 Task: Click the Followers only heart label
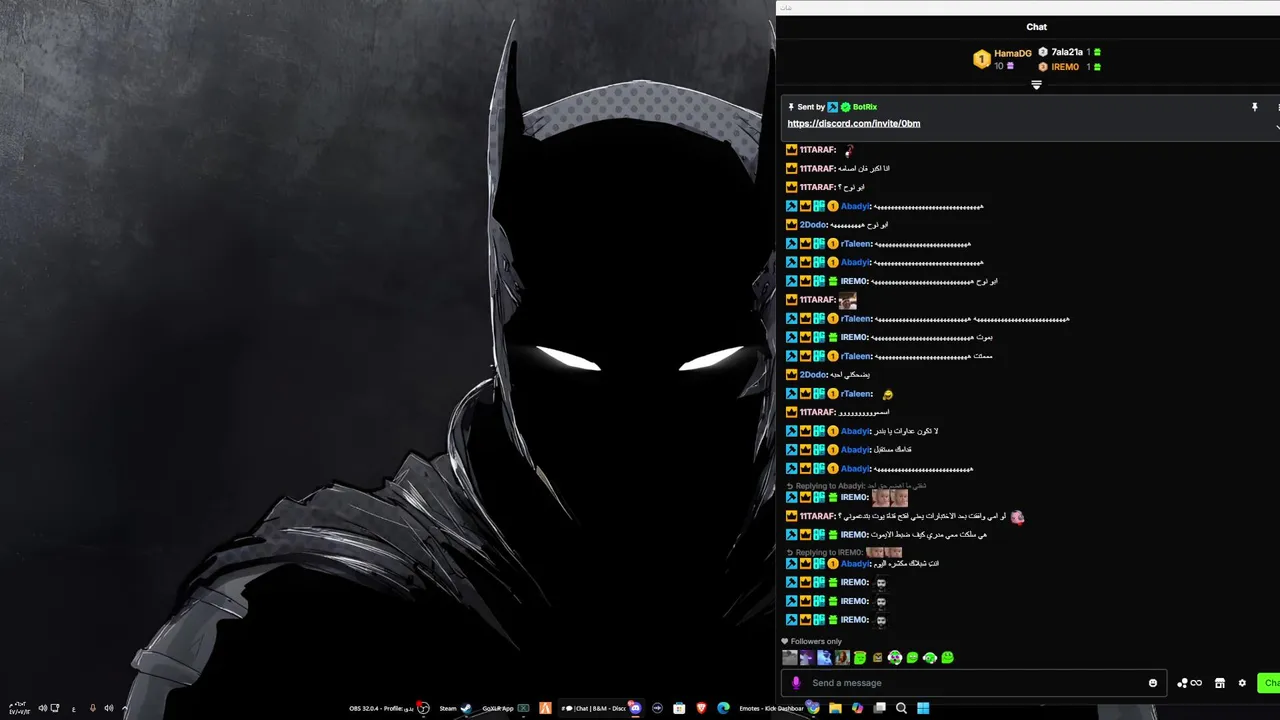pos(812,641)
